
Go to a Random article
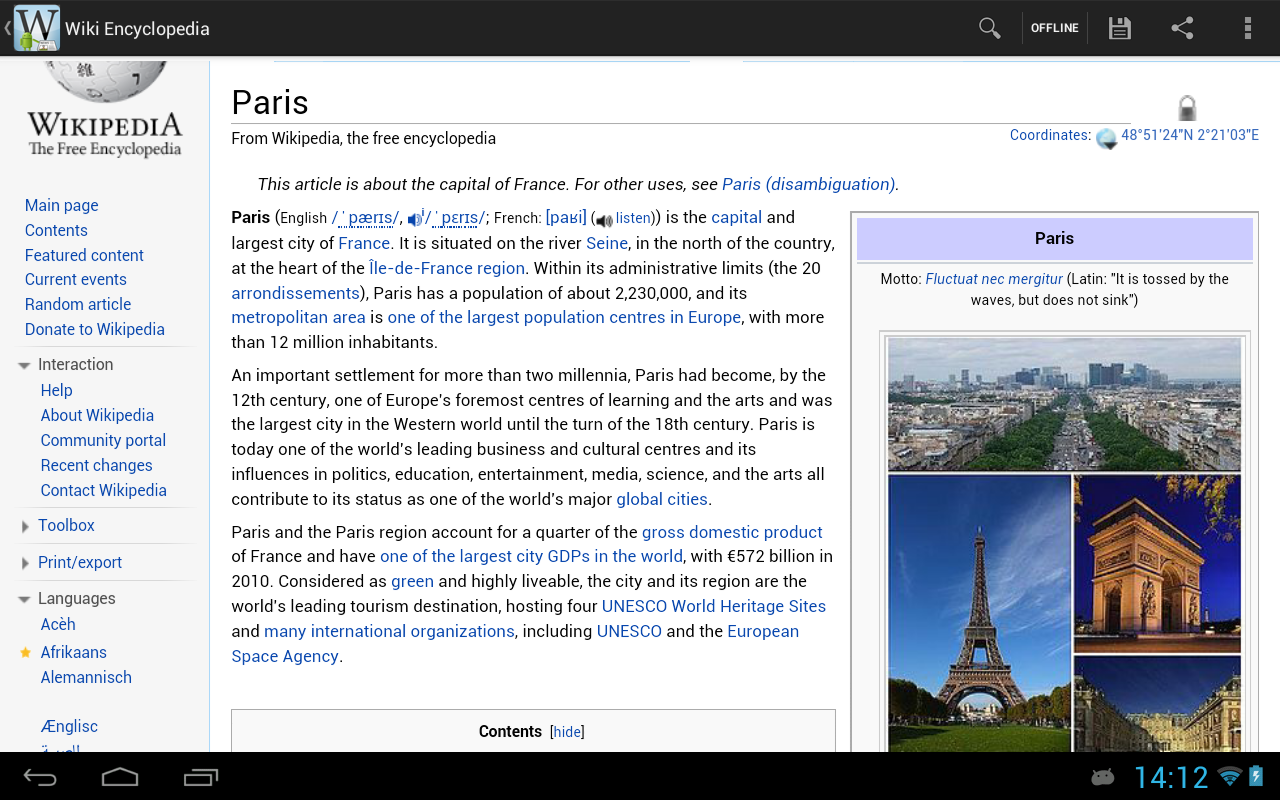click(77, 304)
